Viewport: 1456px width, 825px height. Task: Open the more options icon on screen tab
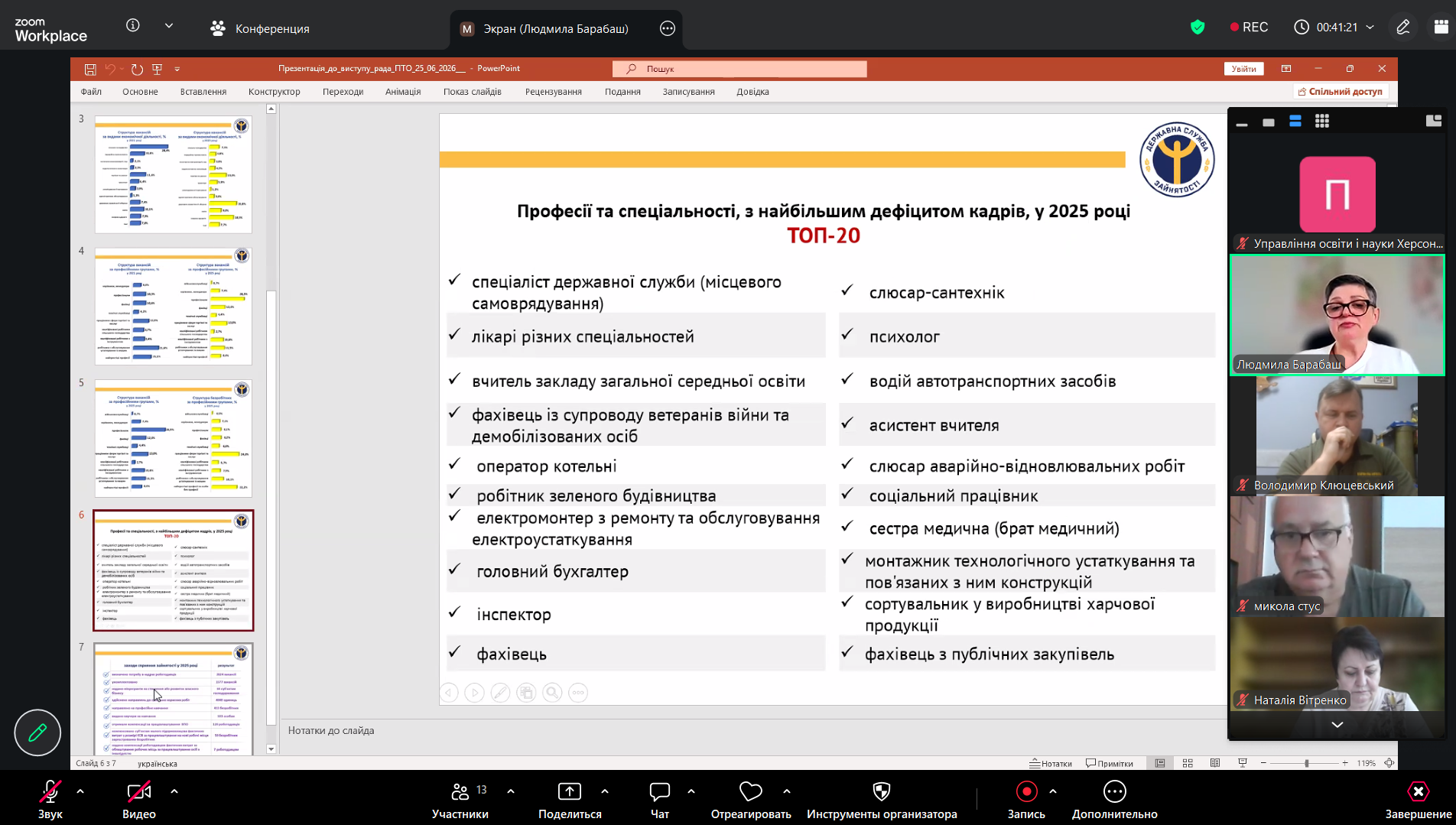click(668, 28)
